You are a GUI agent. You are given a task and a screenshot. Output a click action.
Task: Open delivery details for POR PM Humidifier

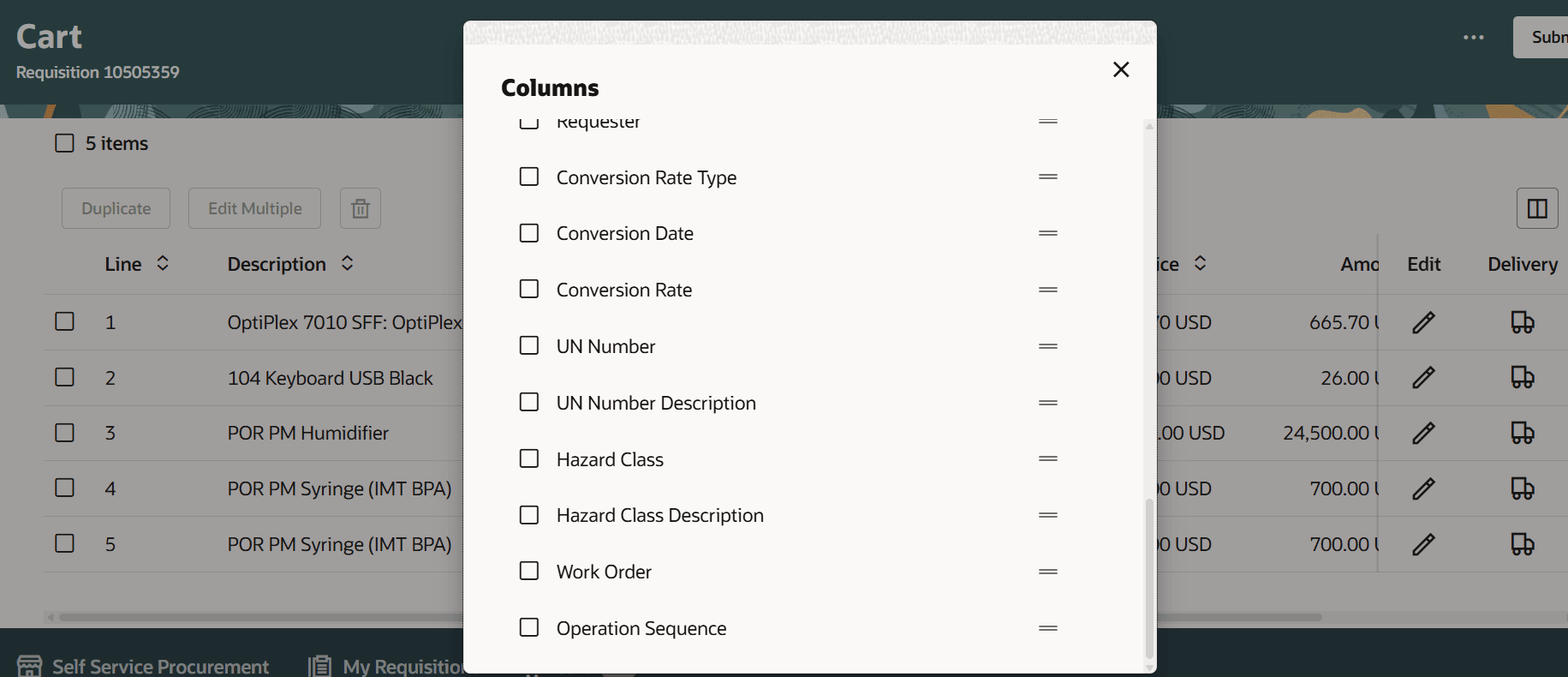point(1523,433)
